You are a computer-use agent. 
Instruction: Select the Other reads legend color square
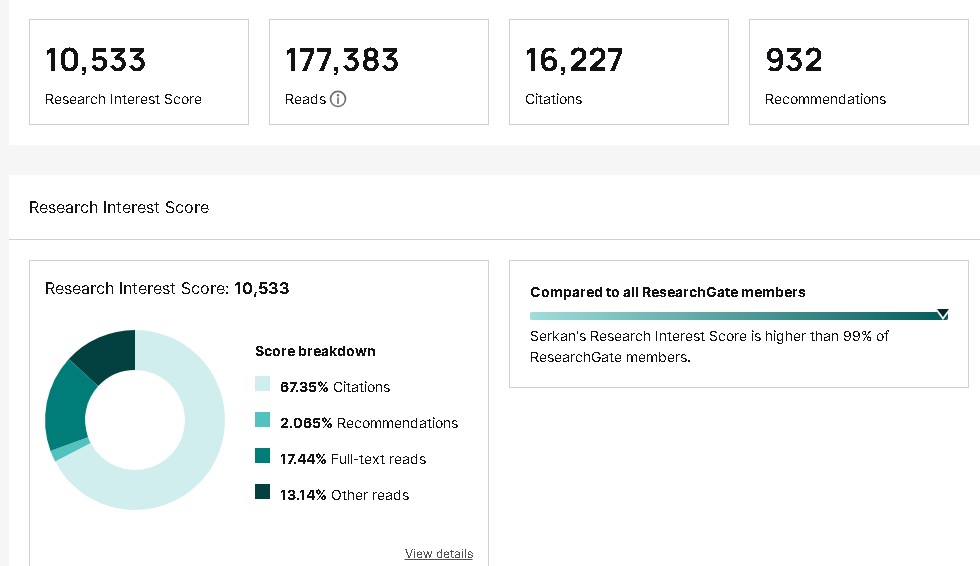click(x=263, y=495)
